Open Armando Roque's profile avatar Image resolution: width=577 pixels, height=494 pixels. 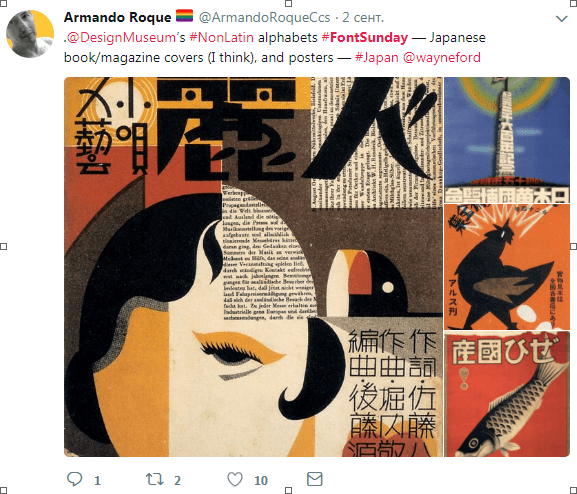coord(30,34)
